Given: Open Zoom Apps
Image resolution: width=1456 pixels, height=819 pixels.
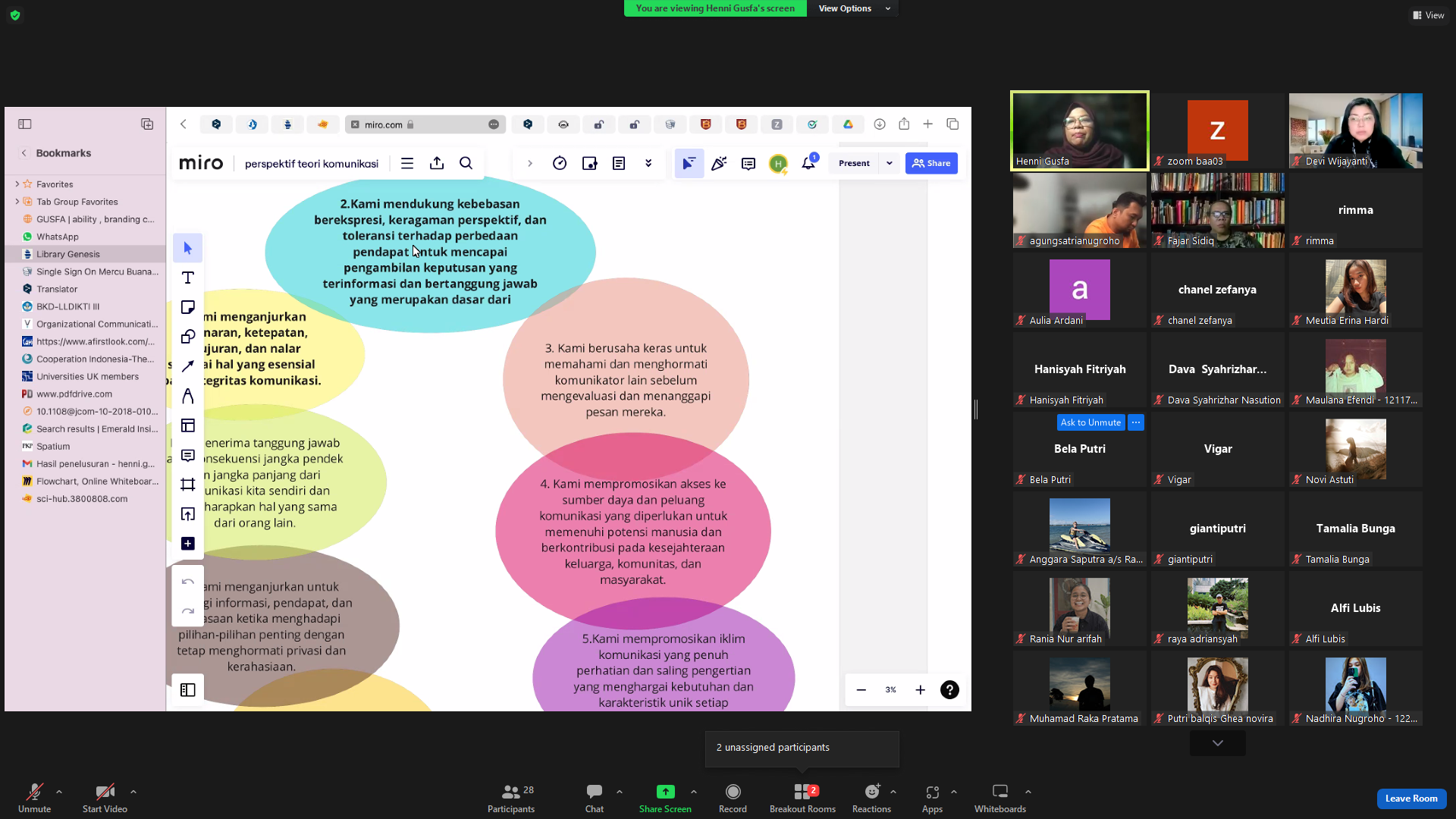Looking at the screenshot, I should tap(933, 799).
